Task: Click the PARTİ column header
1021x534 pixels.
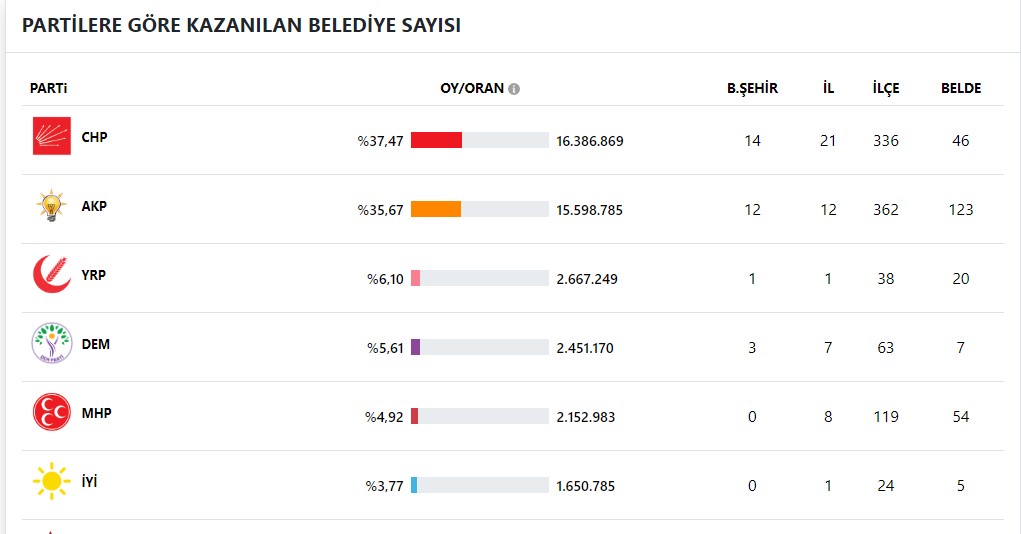Action: [48, 88]
